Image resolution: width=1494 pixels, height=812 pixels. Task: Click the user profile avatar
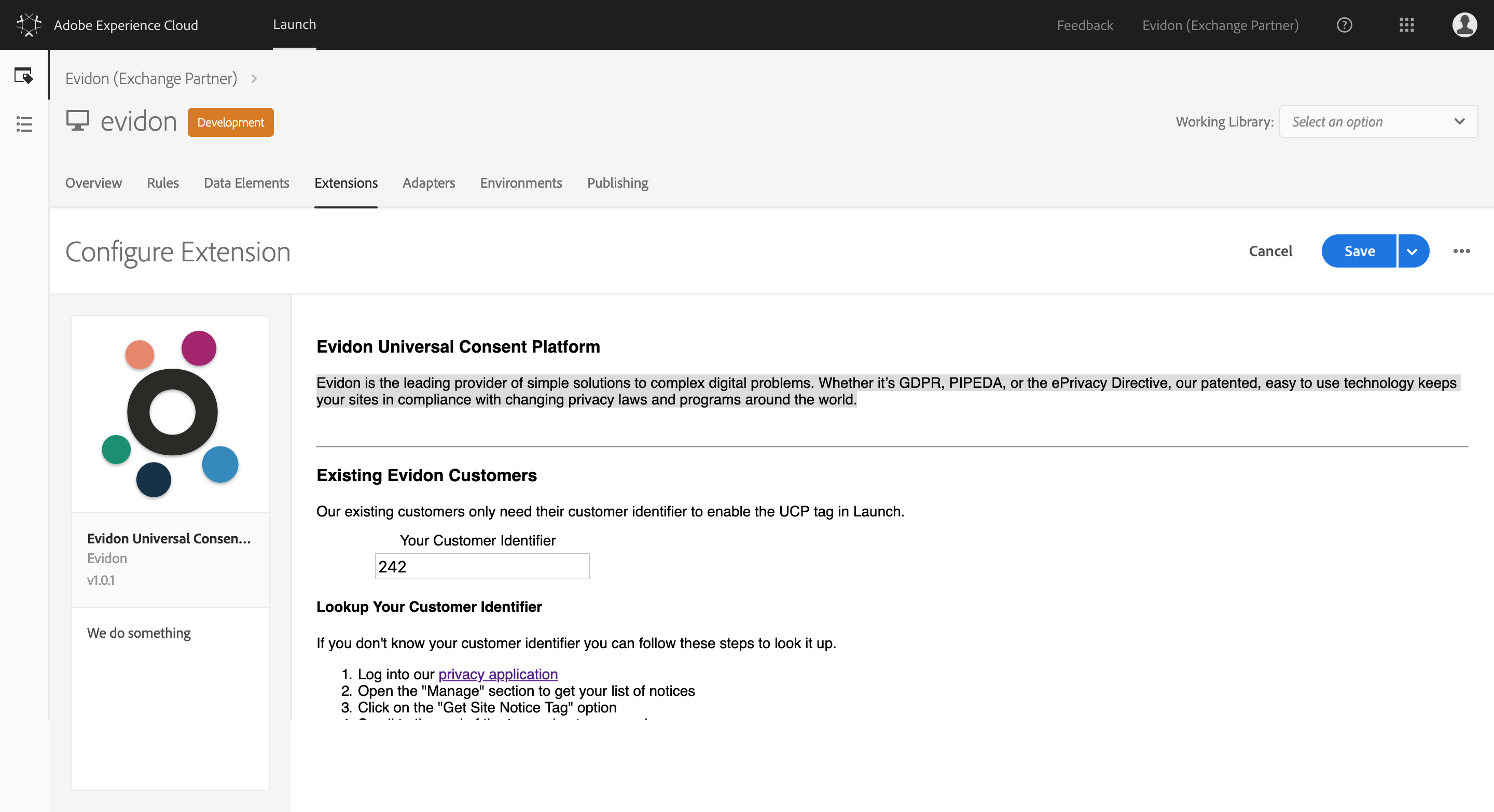(1464, 25)
